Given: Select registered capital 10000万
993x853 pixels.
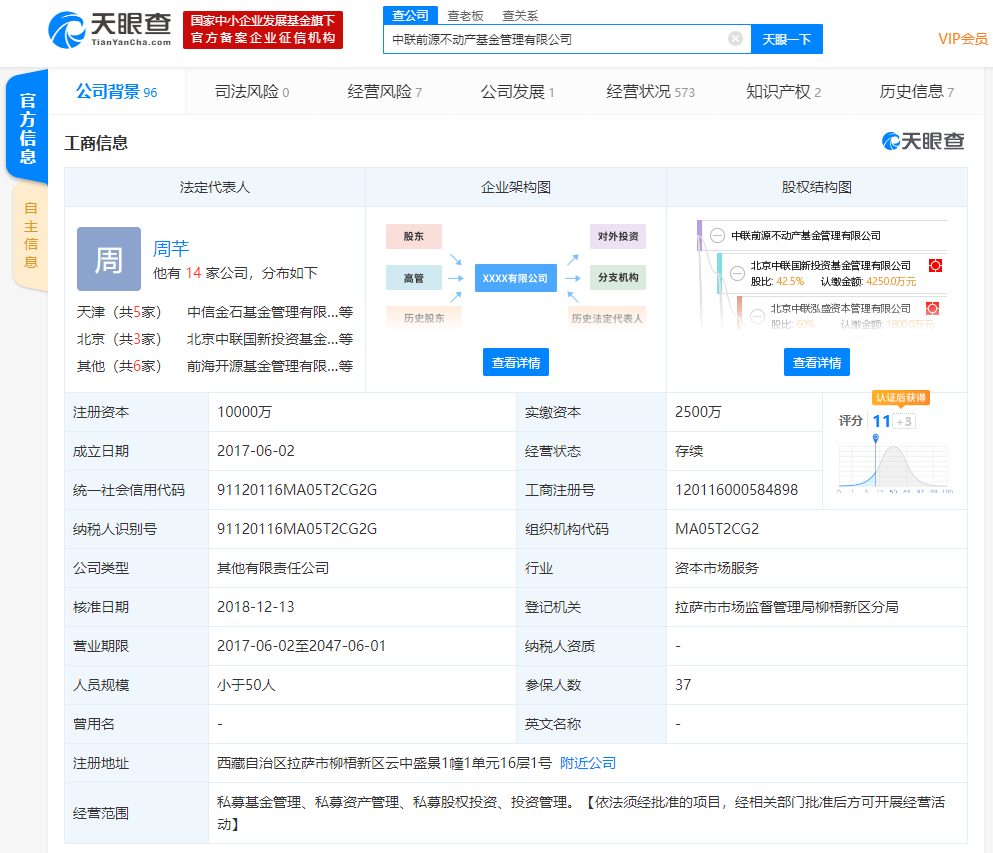Looking at the screenshot, I should coord(244,412).
